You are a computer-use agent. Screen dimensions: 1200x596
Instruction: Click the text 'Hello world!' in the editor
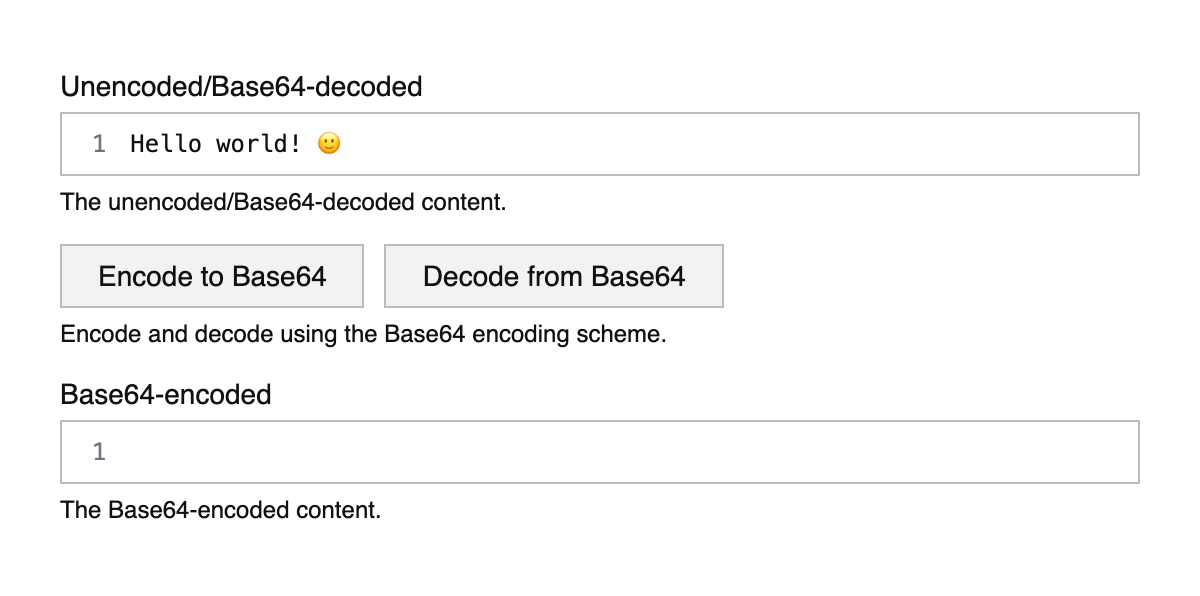pyautogui.click(x=215, y=144)
